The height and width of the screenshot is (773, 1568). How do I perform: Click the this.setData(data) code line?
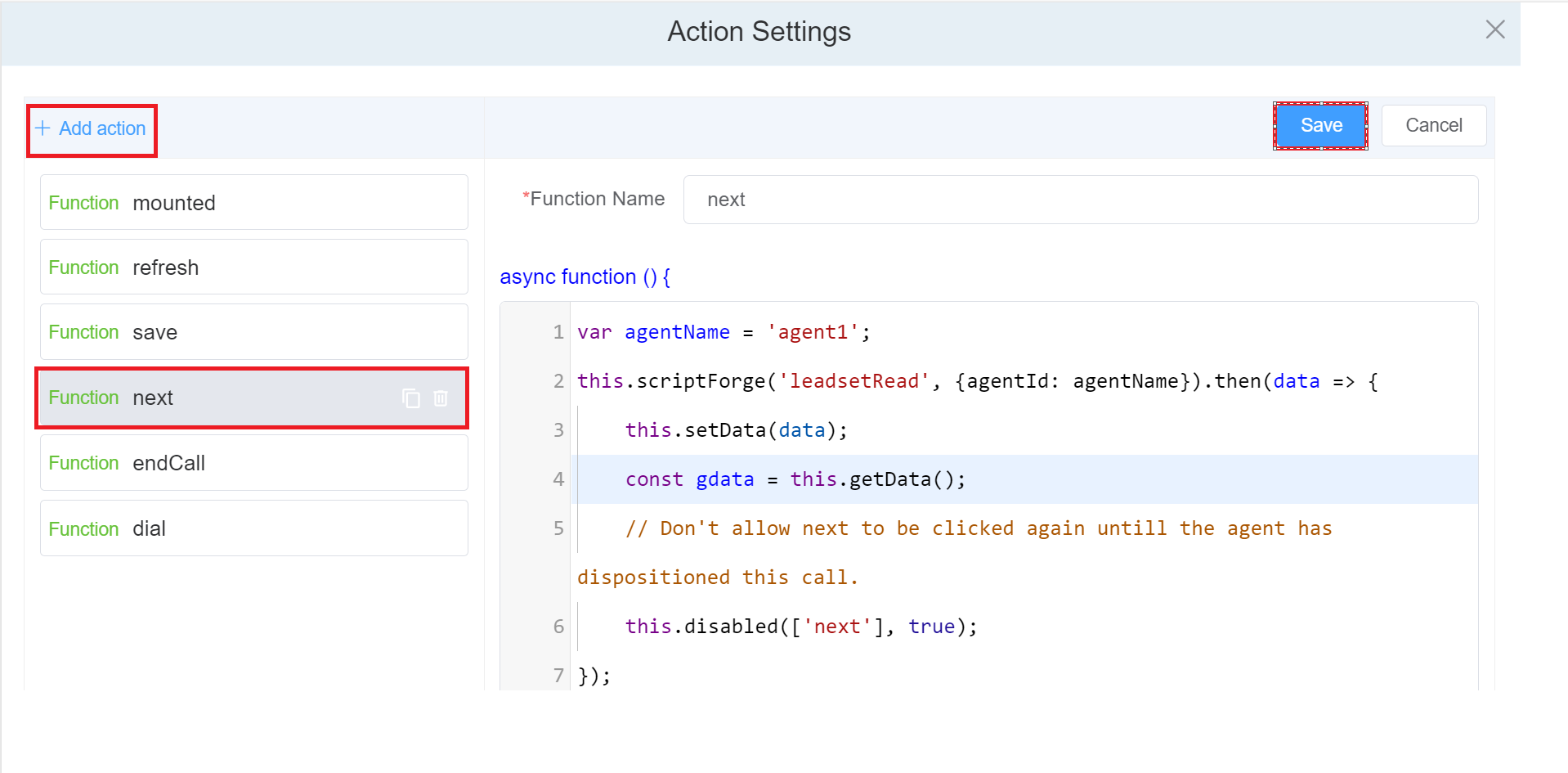click(736, 431)
